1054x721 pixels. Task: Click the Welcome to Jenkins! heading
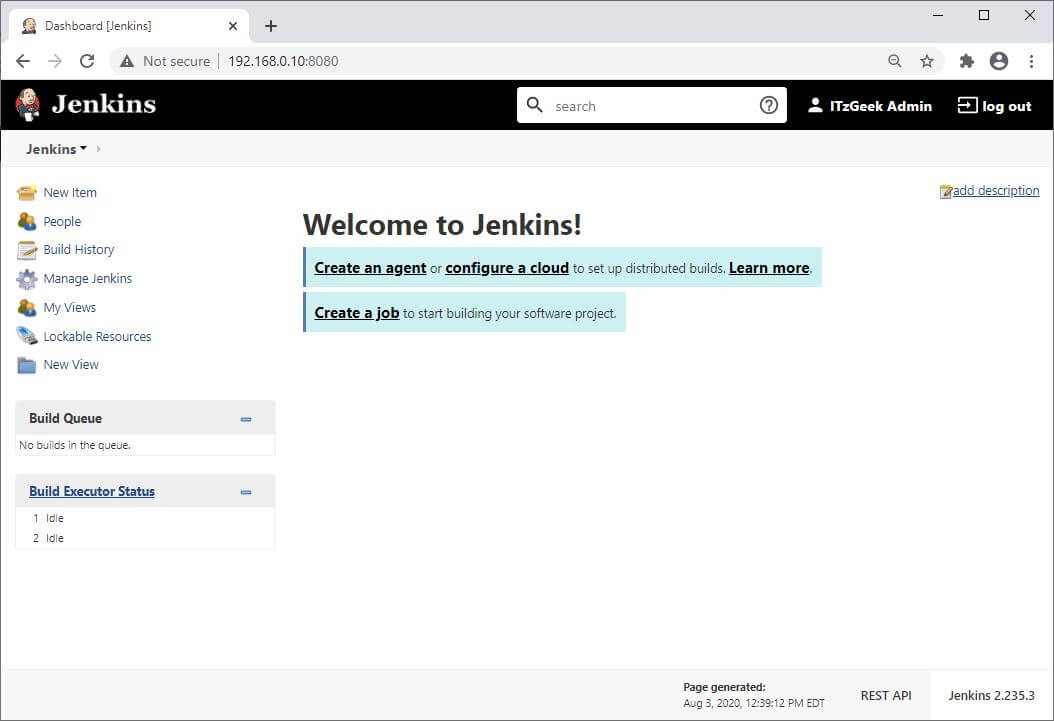[x=442, y=224]
